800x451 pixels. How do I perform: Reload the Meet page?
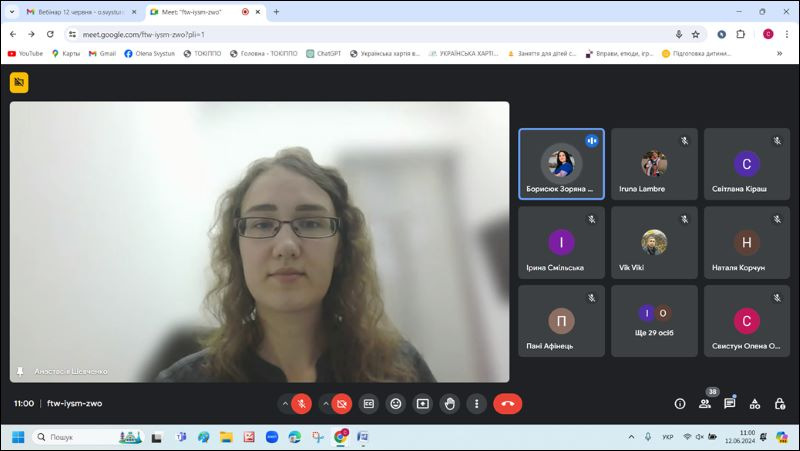click(x=50, y=34)
